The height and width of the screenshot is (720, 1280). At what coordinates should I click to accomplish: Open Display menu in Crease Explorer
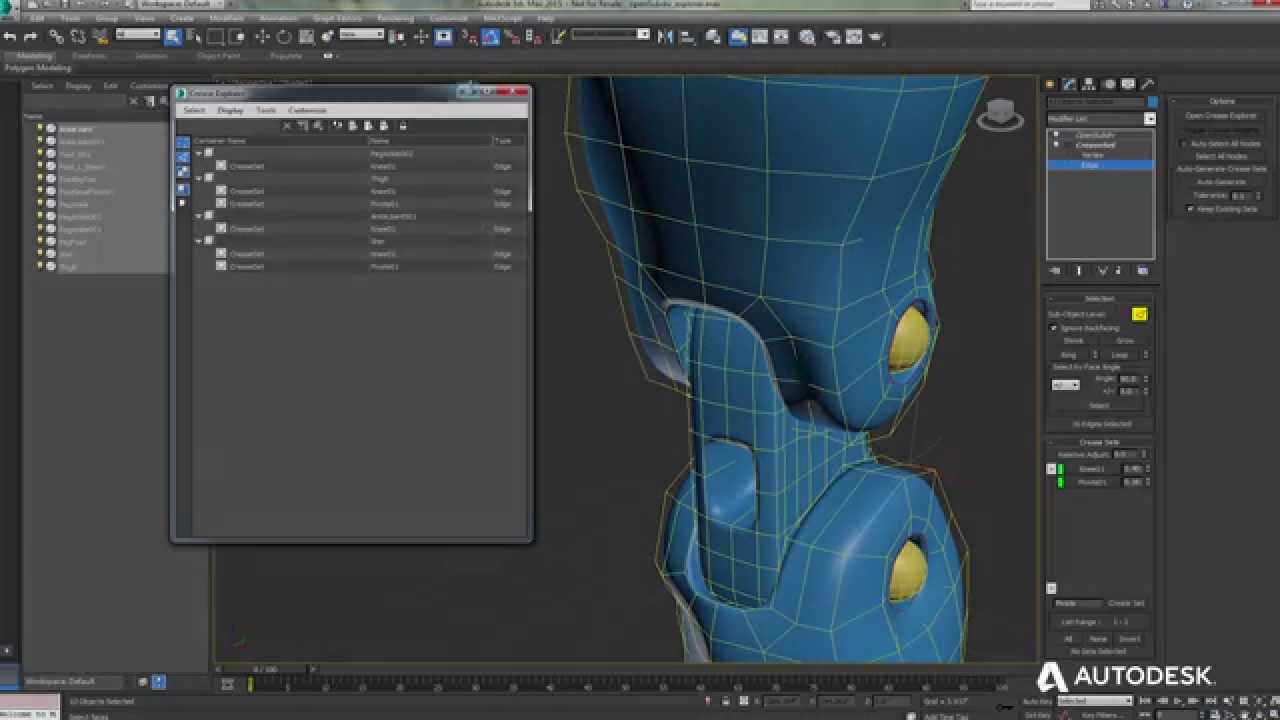pyautogui.click(x=230, y=110)
